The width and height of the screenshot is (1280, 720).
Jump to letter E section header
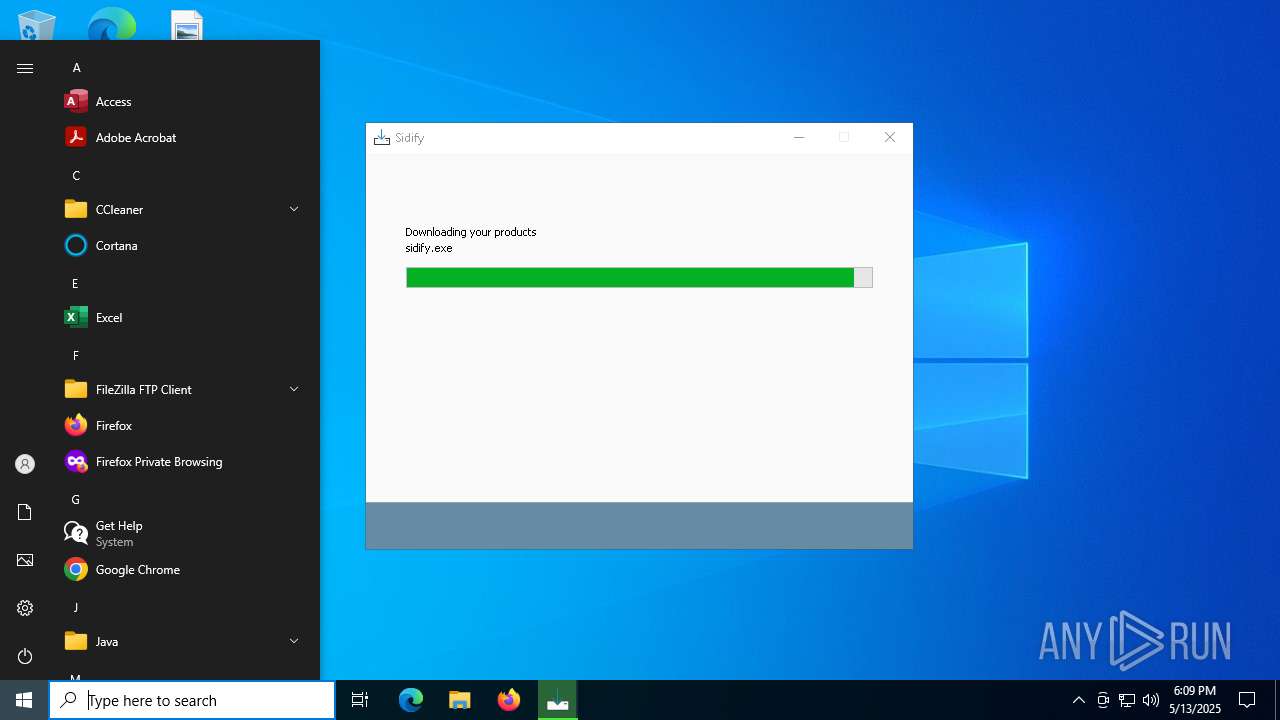[x=75, y=284]
